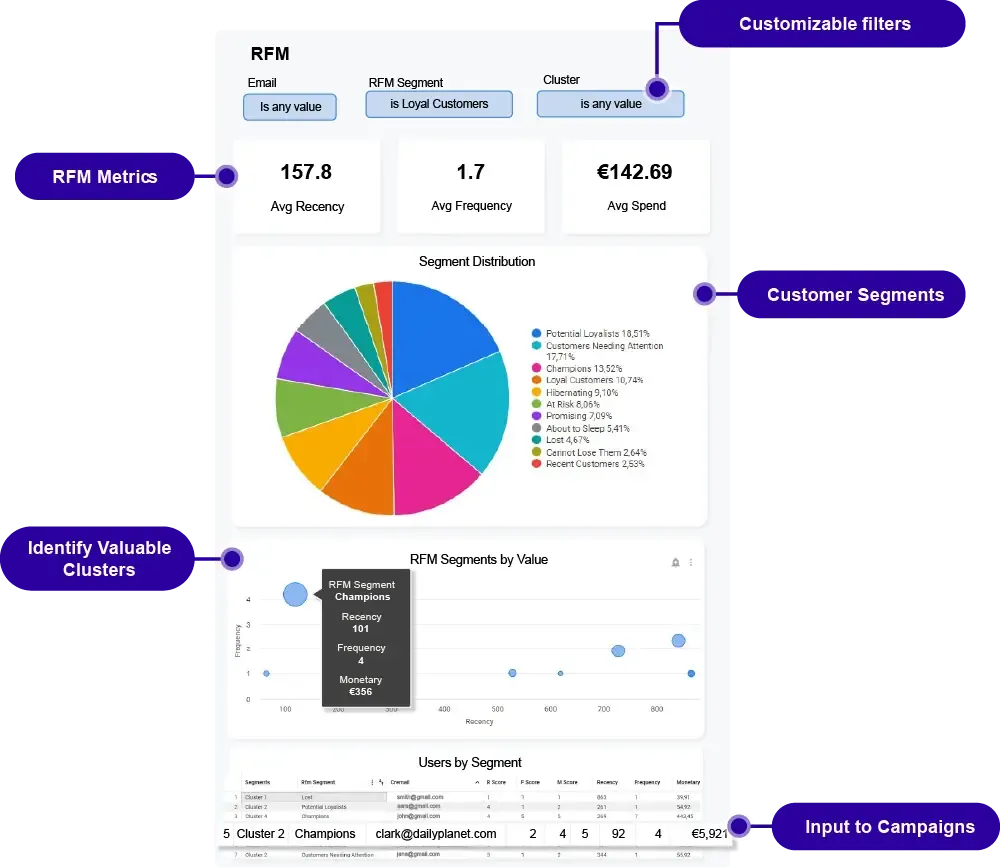Screen dimensions: 1000x868
Task: Open the Email filter 'Is any value'
Action: pos(290,107)
